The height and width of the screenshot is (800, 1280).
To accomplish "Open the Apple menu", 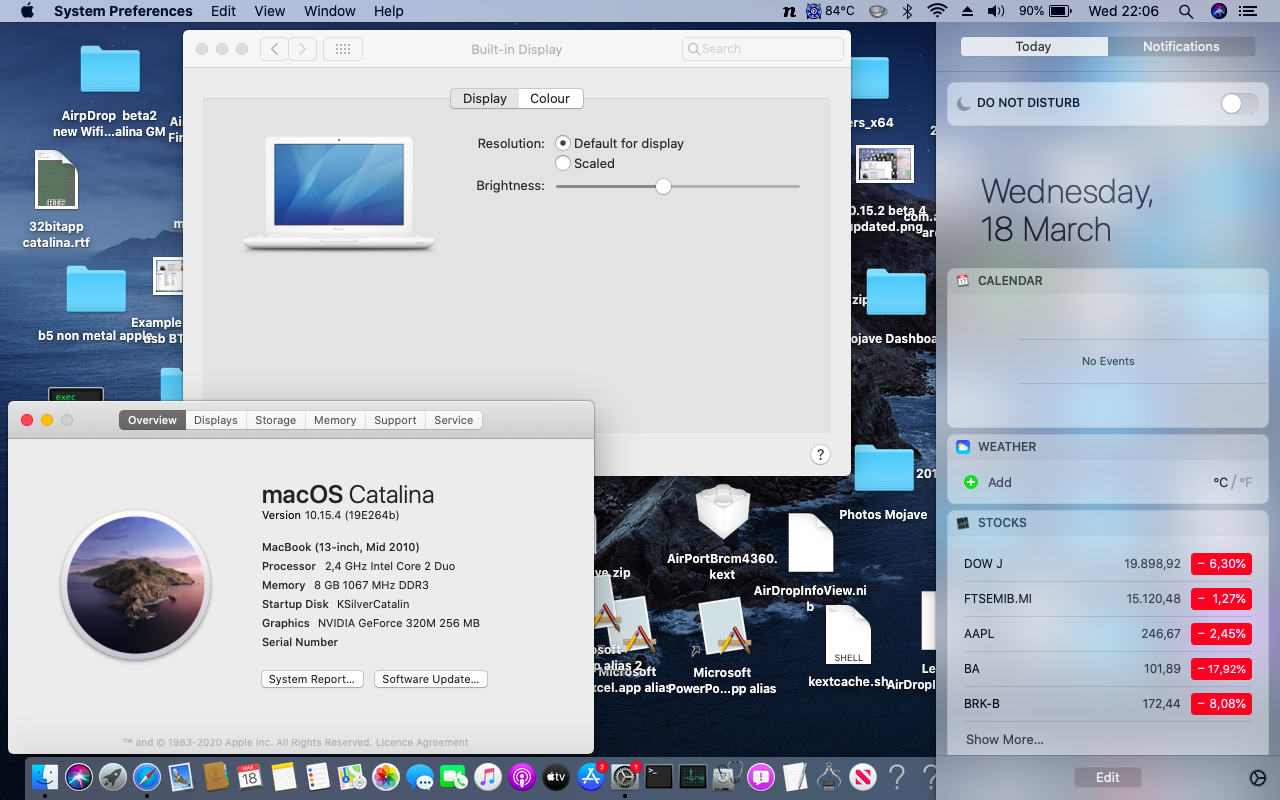I will pyautogui.click(x=27, y=11).
